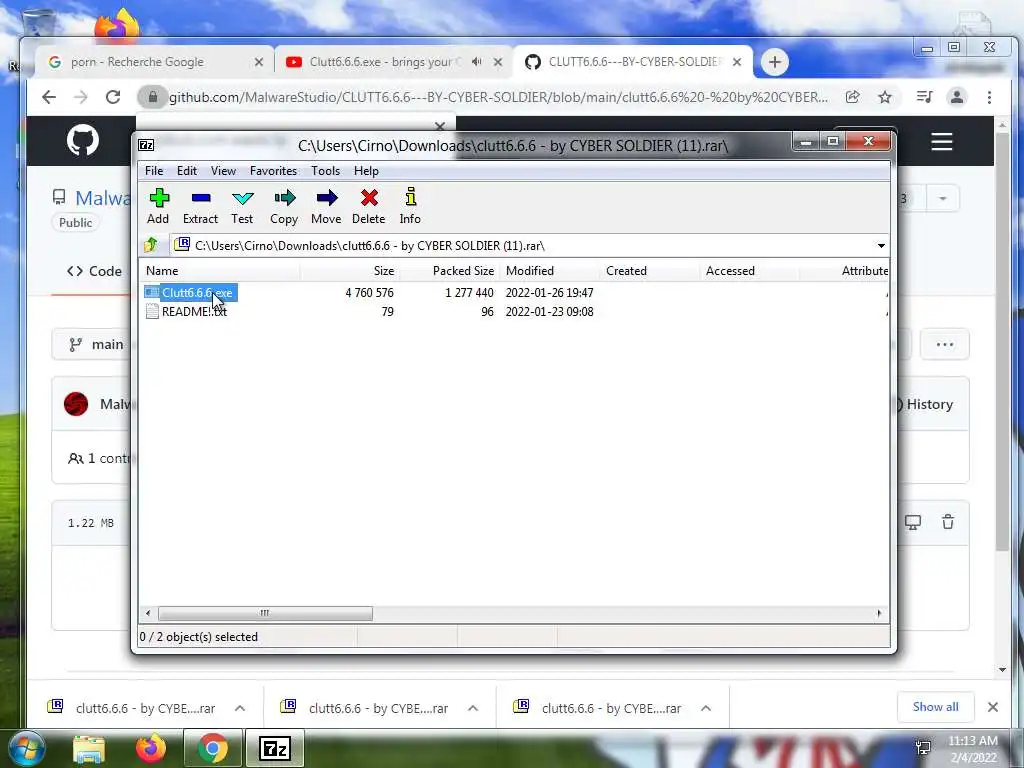This screenshot has height=768, width=1024.
Task: Open the Tools menu
Action: (x=325, y=170)
